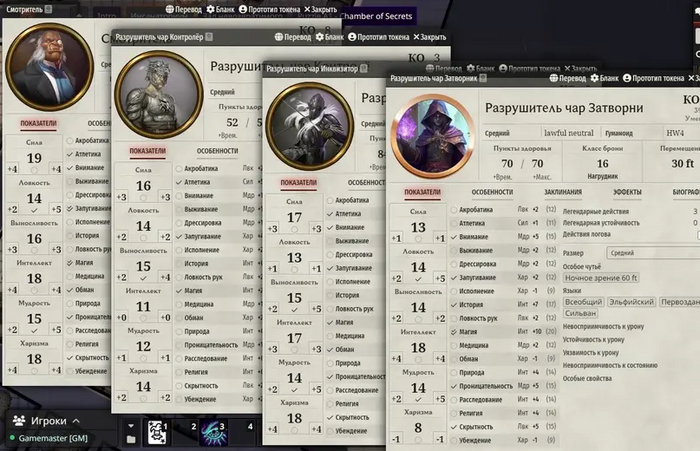Open Смотритель orc portrait image
Viewport: 700px width, 451px height.
tap(50, 67)
